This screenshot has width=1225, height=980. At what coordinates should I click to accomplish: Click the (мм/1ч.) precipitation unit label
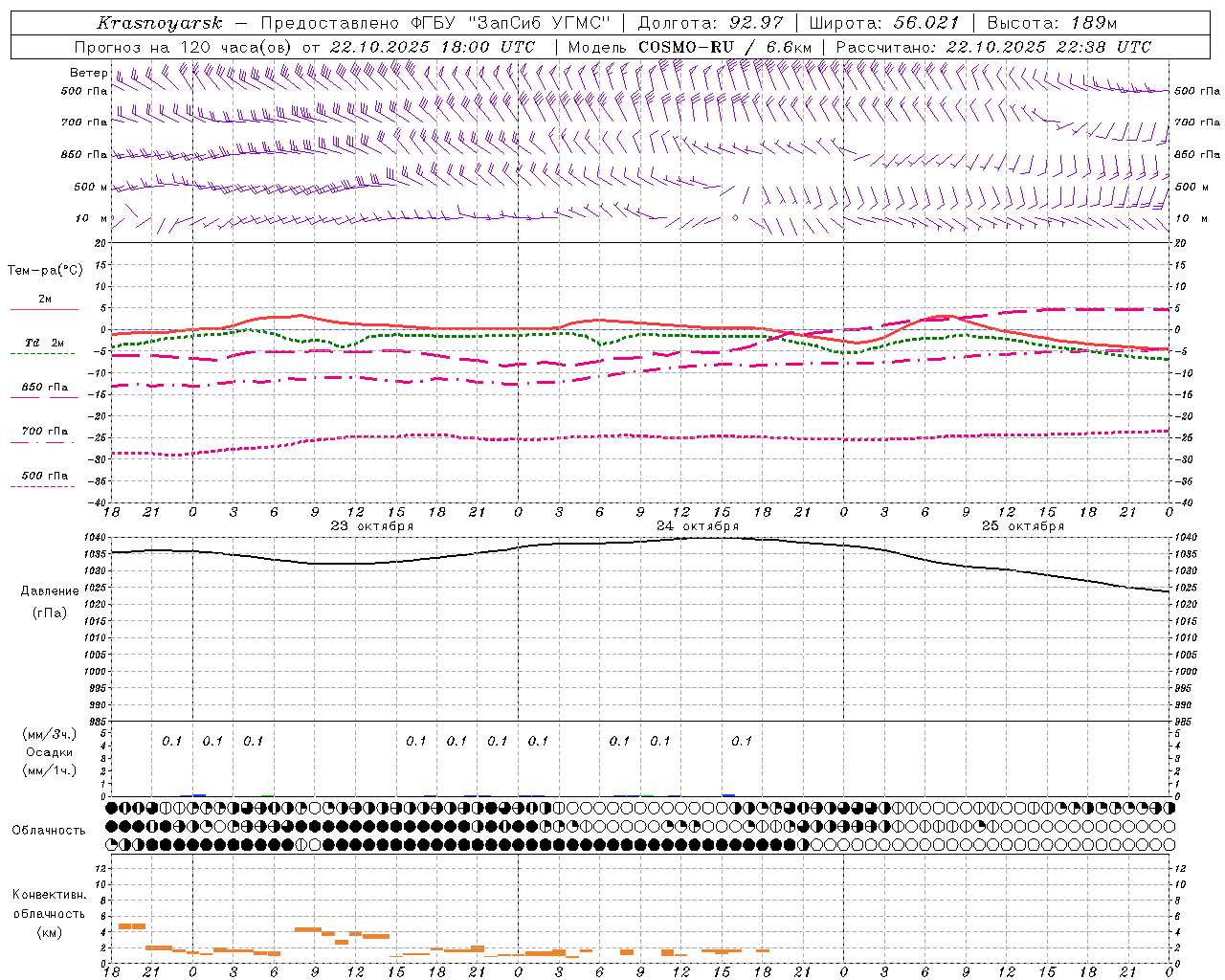(50, 770)
